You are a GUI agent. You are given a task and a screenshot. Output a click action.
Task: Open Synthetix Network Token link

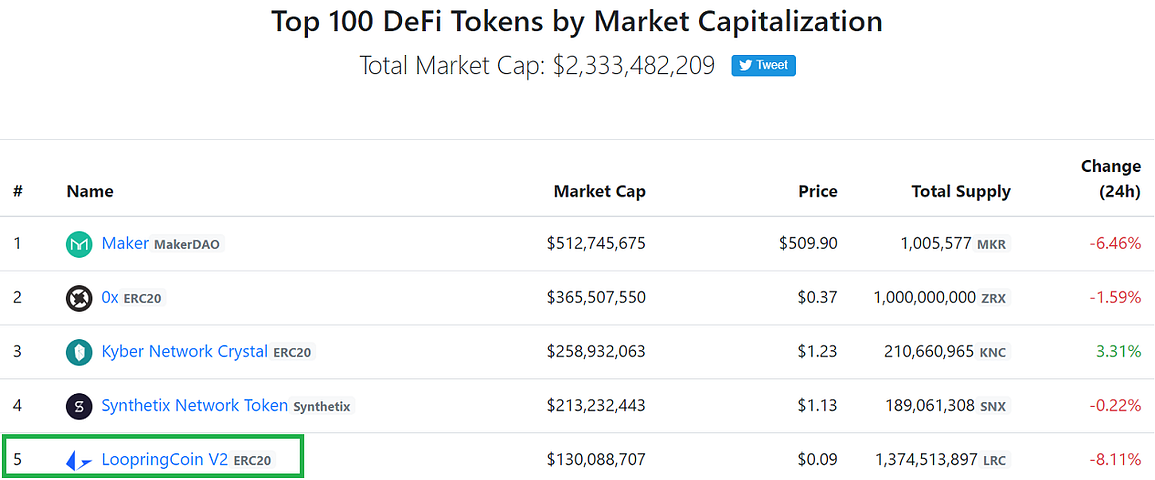click(x=194, y=405)
